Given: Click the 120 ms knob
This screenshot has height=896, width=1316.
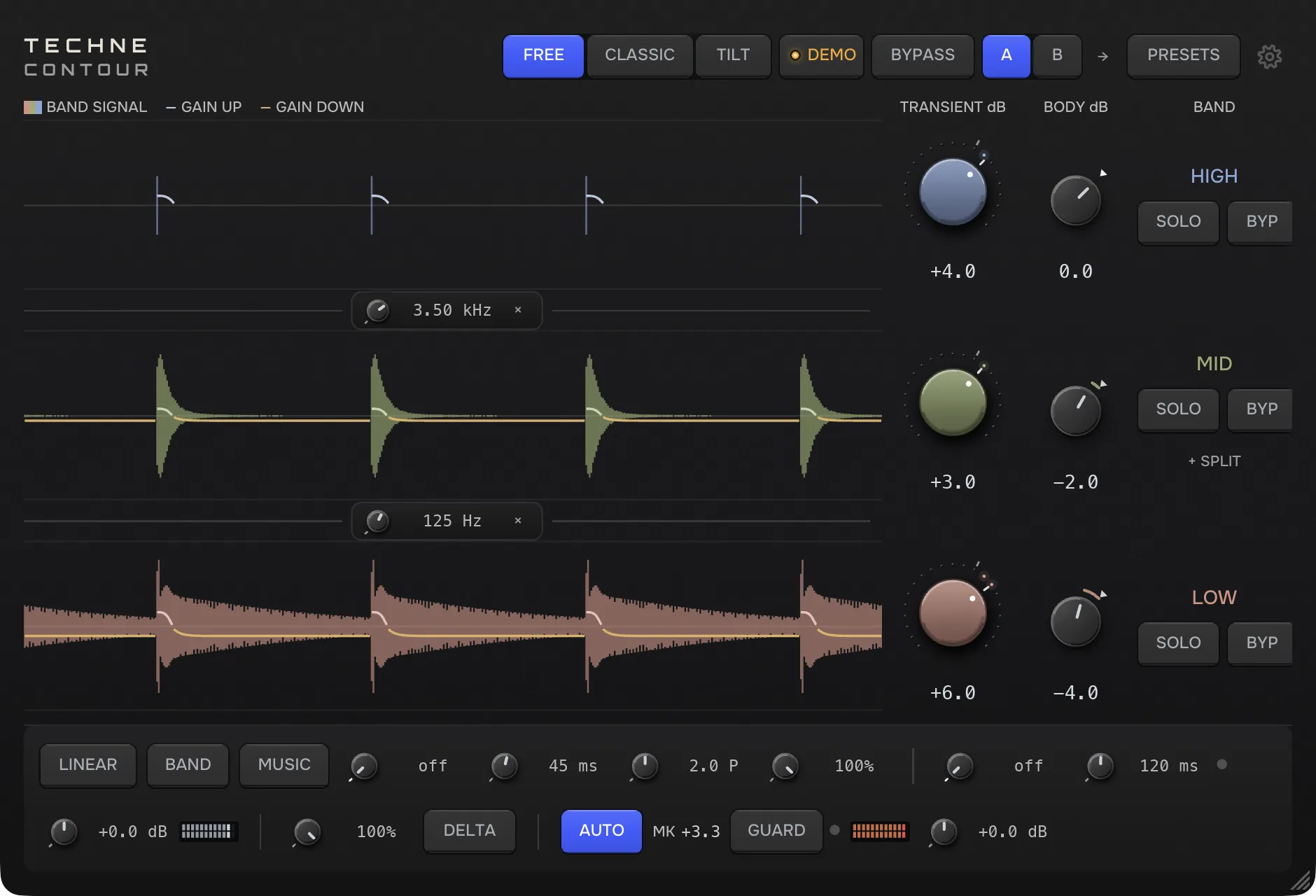Looking at the screenshot, I should click(x=1100, y=766).
